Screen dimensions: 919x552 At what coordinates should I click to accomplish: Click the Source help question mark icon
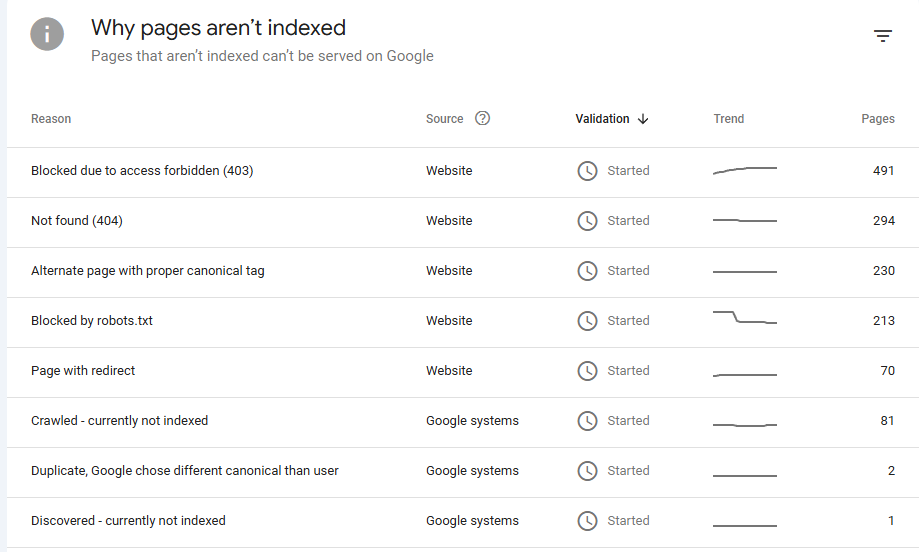coord(483,118)
